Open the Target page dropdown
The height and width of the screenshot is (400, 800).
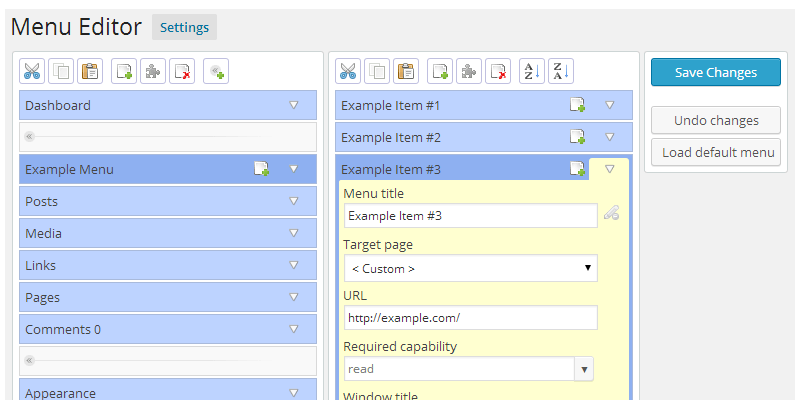pos(470,268)
